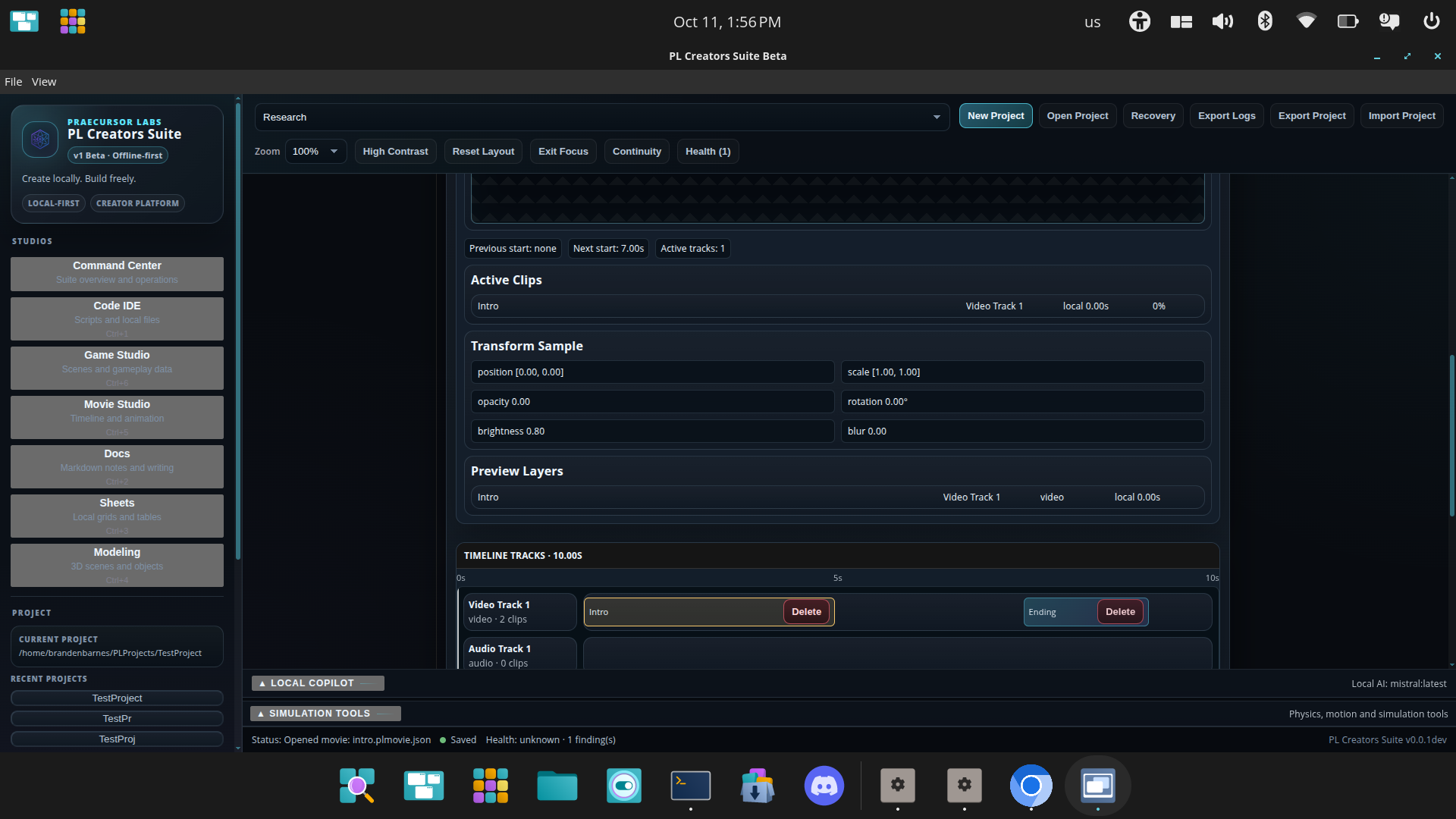Open the File menu

13,82
